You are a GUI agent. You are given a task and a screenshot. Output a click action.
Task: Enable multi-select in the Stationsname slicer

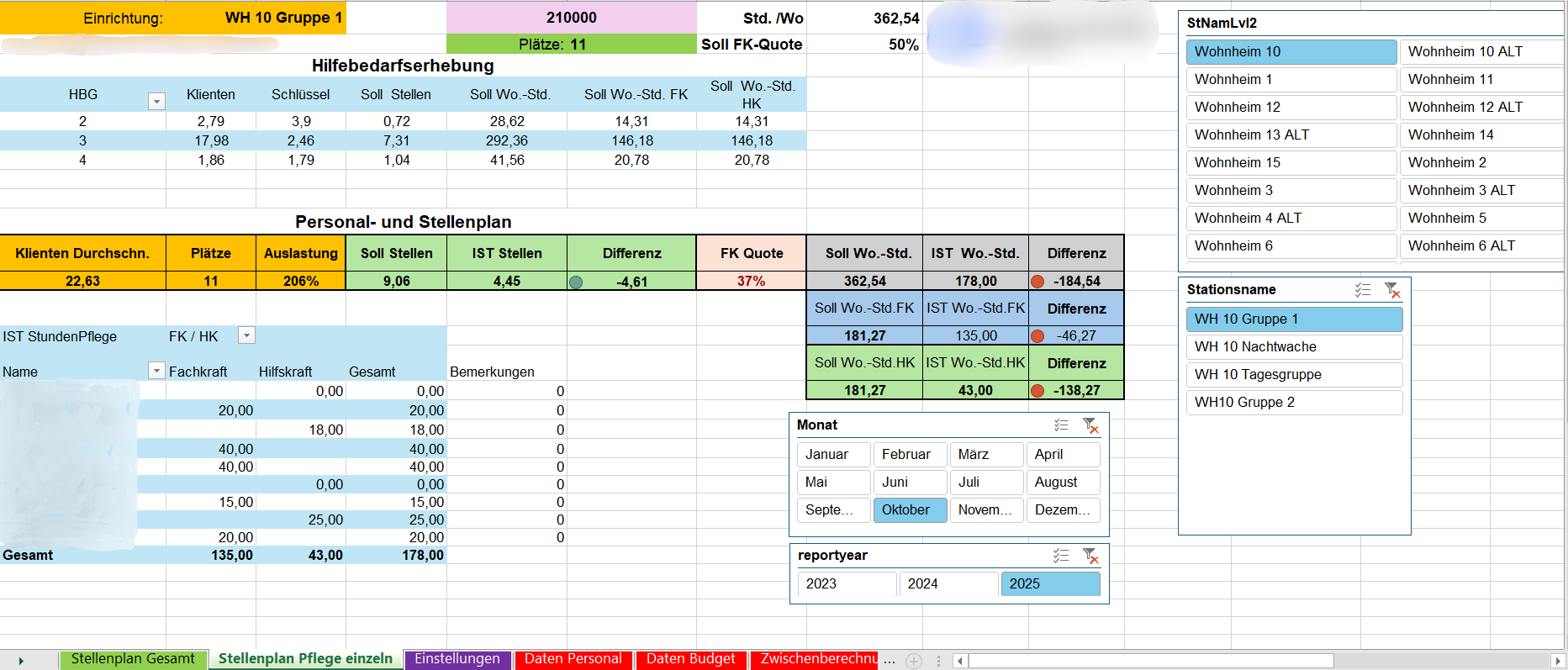click(x=1363, y=290)
